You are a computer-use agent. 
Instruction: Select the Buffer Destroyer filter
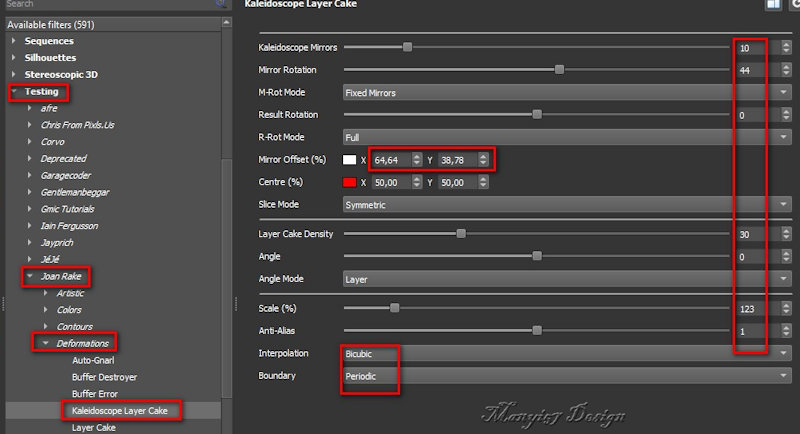click(x=104, y=377)
